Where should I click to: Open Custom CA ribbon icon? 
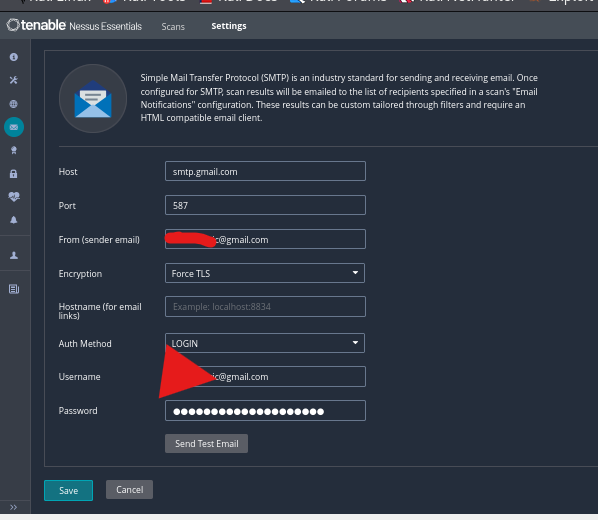[14, 150]
